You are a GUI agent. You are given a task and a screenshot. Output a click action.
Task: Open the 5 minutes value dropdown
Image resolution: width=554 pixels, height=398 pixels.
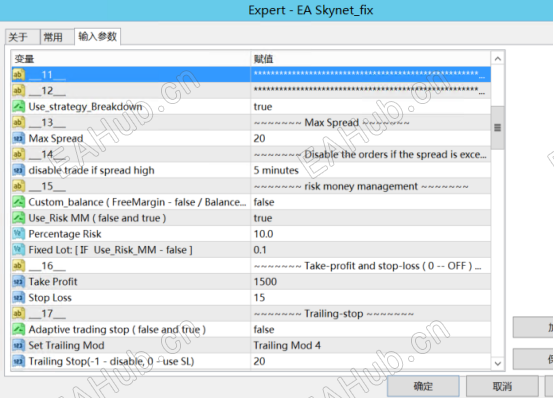click(371, 170)
